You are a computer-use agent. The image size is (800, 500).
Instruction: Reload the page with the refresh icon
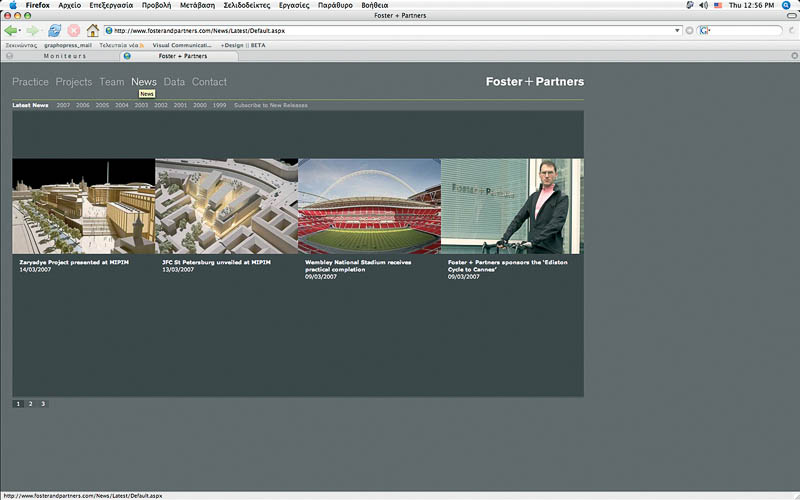pyautogui.click(x=55, y=31)
